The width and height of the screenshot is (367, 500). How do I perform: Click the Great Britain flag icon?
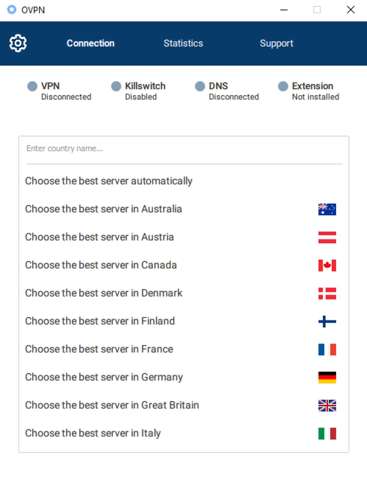(327, 405)
